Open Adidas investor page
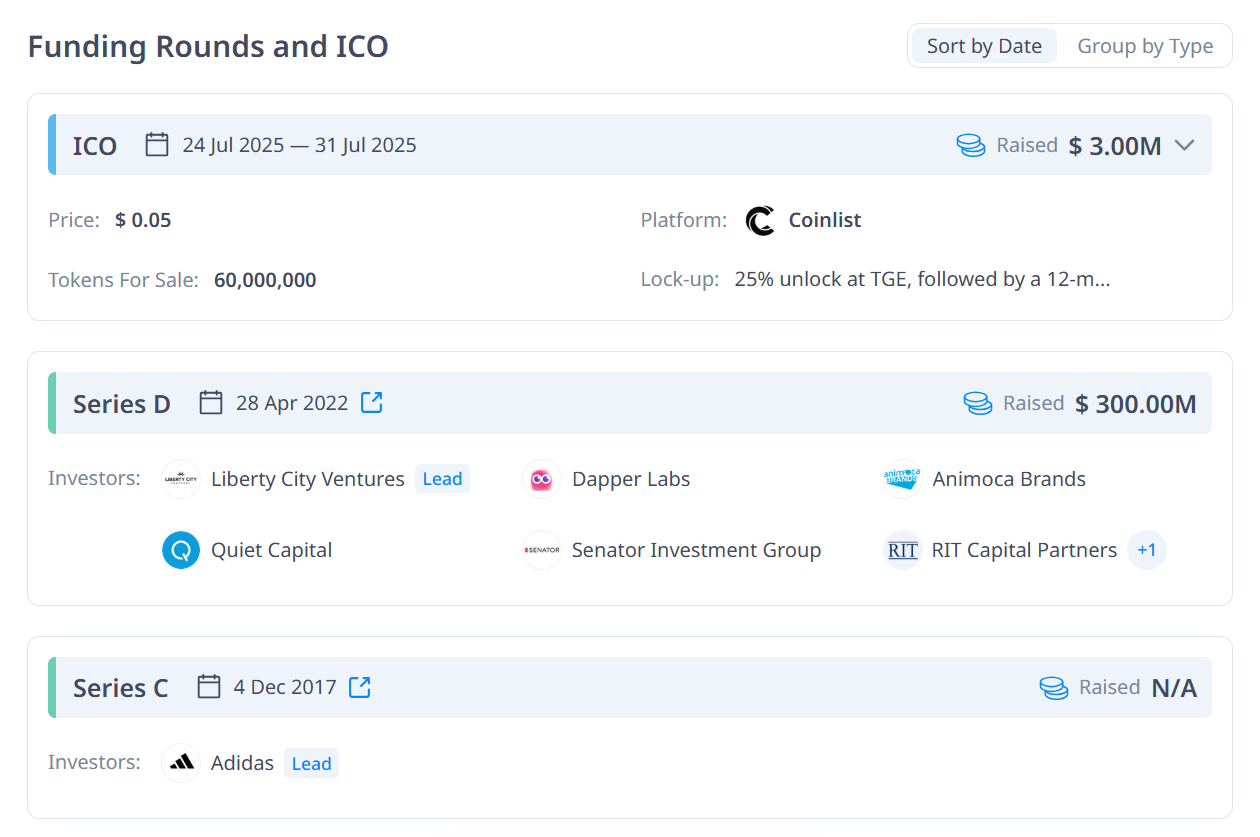 click(242, 763)
